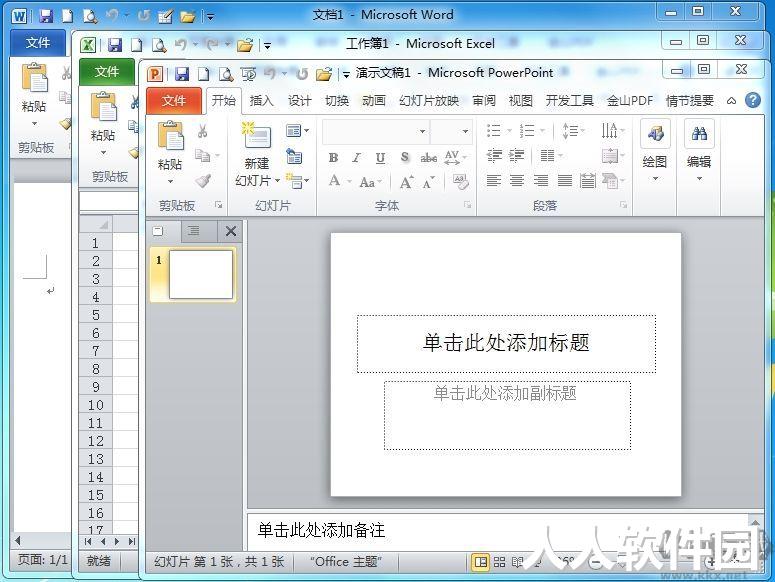Image resolution: width=775 pixels, height=582 pixels.
Task: Toggle Strikethrough formatting
Action: [429, 158]
